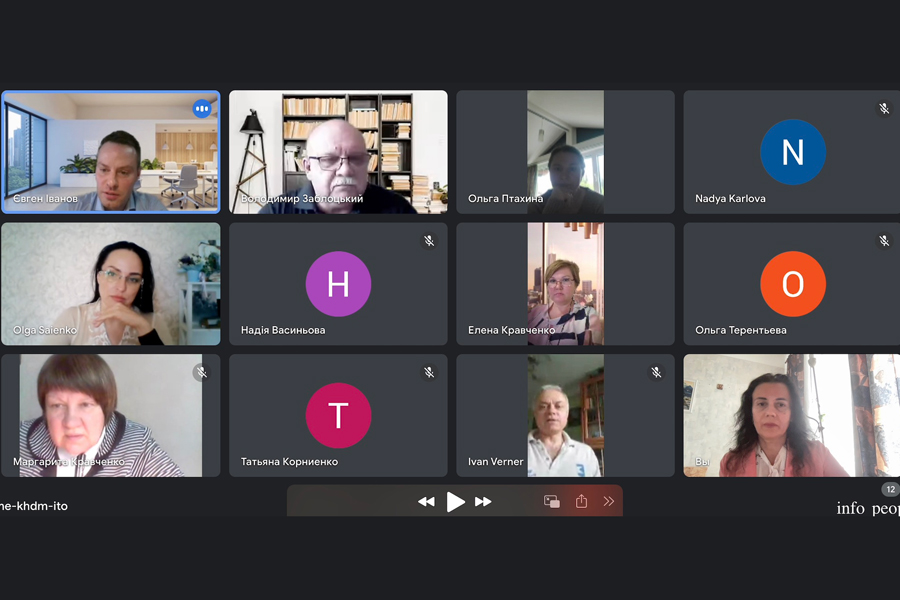The image size is (900, 600).
Task: Click the name label 'Ivan Verner'
Action: pos(495,462)
